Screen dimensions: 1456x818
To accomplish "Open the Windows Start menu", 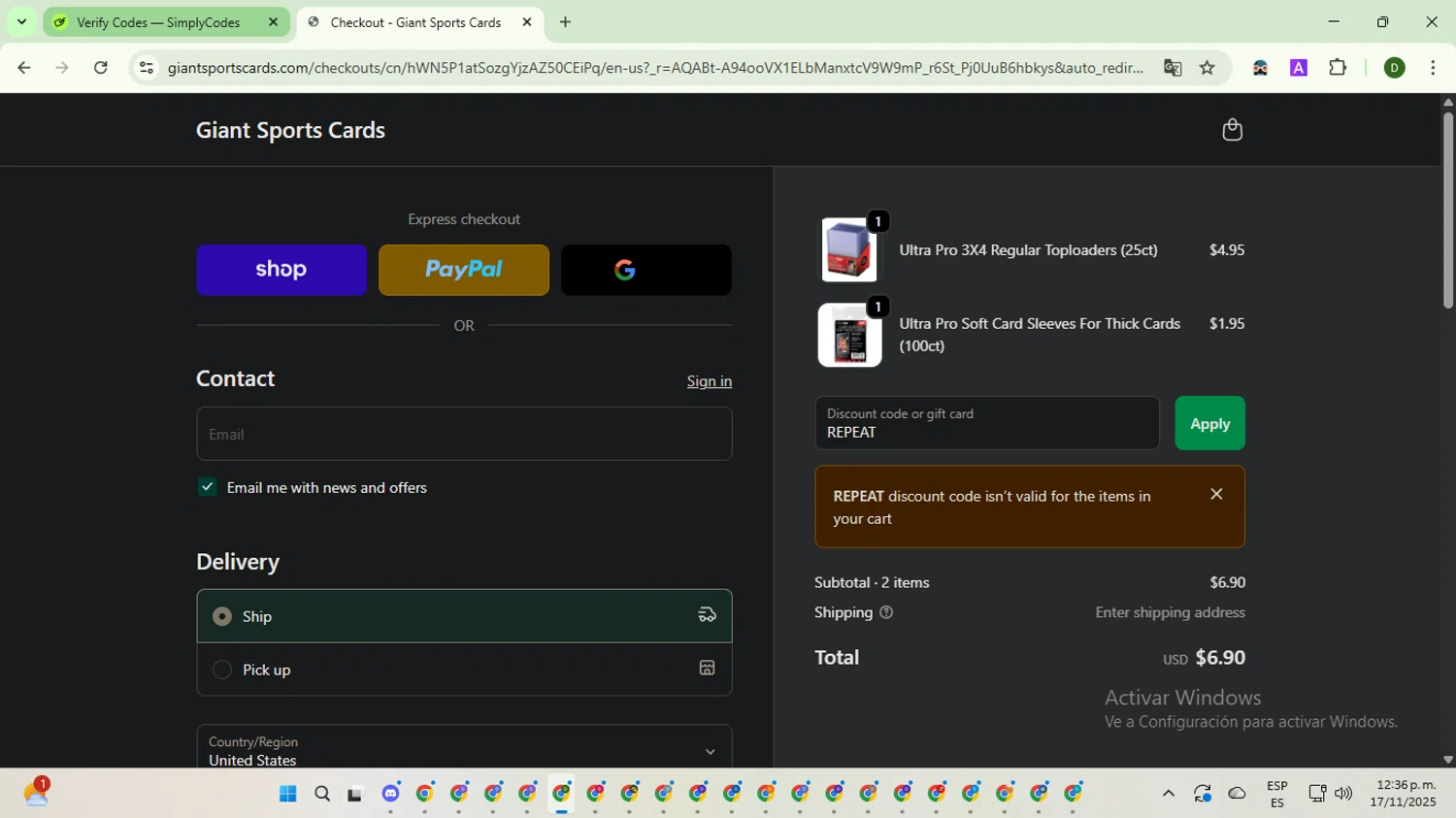I will tap(287, 794).
